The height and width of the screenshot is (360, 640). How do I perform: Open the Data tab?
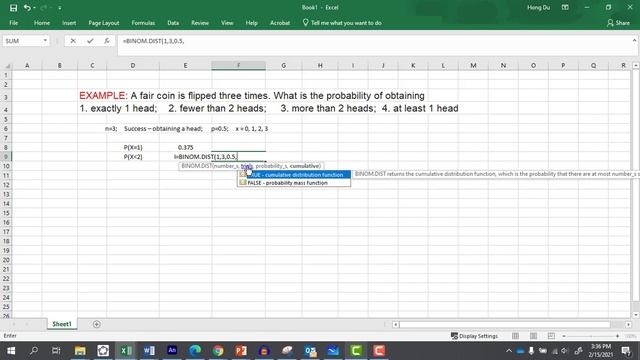tap(173, 23)
